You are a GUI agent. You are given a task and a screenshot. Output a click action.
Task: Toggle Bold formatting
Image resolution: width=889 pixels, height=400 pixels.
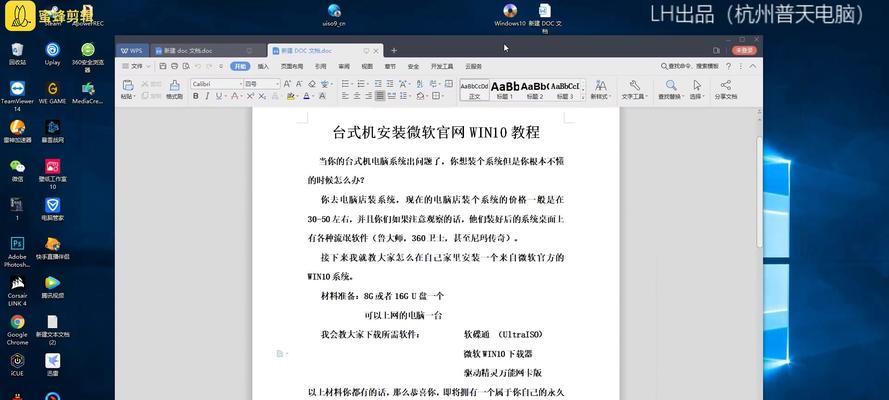196,96
